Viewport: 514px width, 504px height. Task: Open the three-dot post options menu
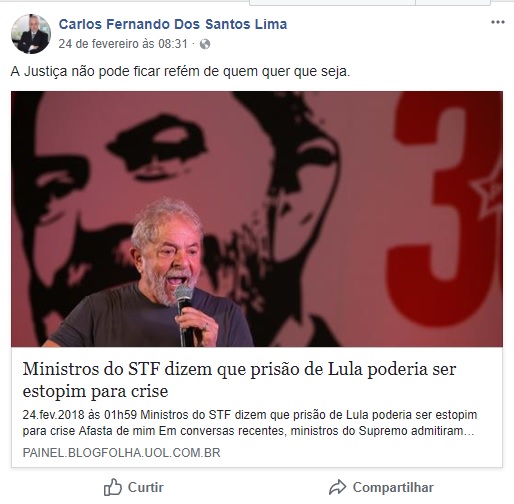pyautogui.click(x=498, y=22)
